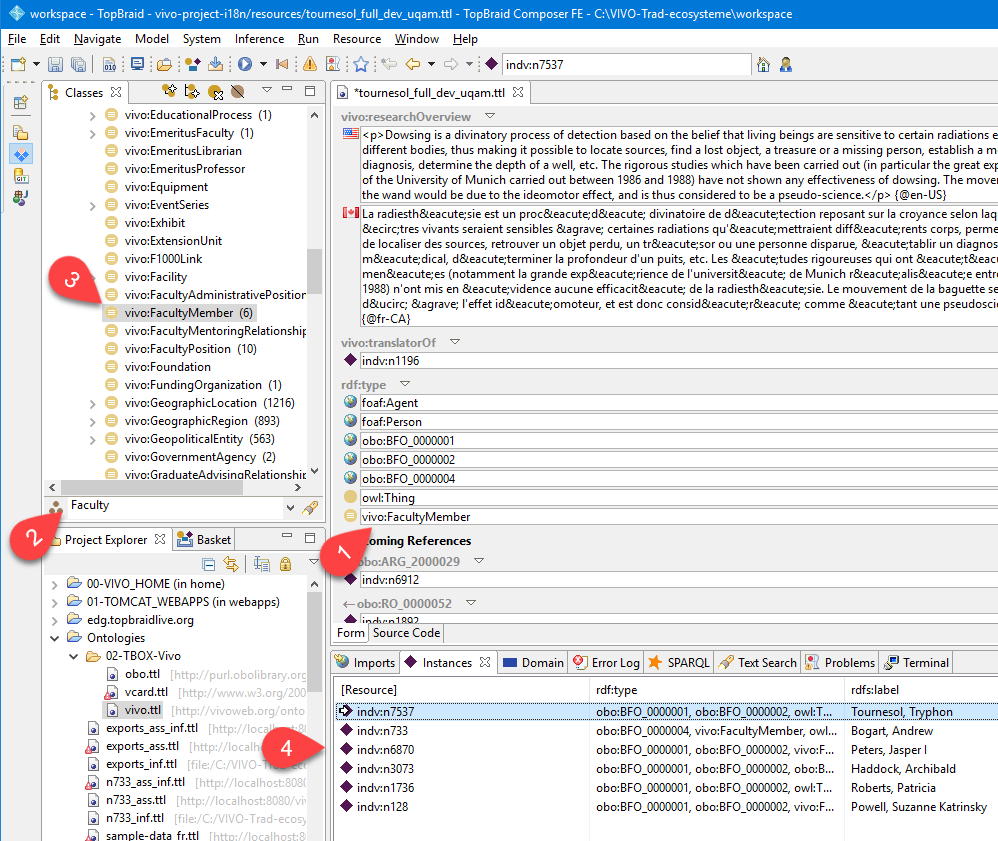Viewport: 998px width, 841px height.
Task: Click the Collapse All icon in Project Explorer
Action: coord(208,564)
